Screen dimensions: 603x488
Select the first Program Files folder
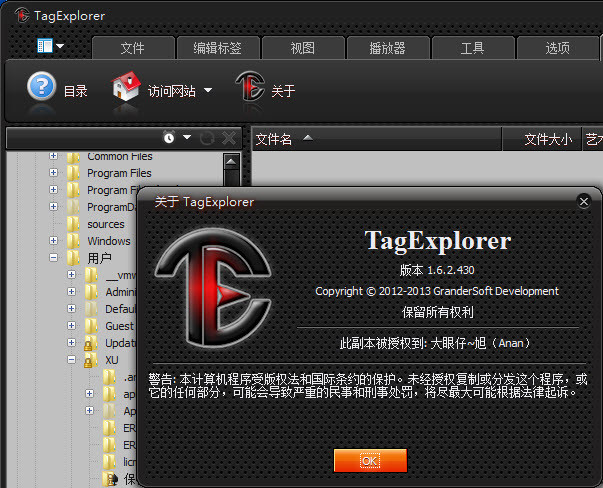point(119,173)
